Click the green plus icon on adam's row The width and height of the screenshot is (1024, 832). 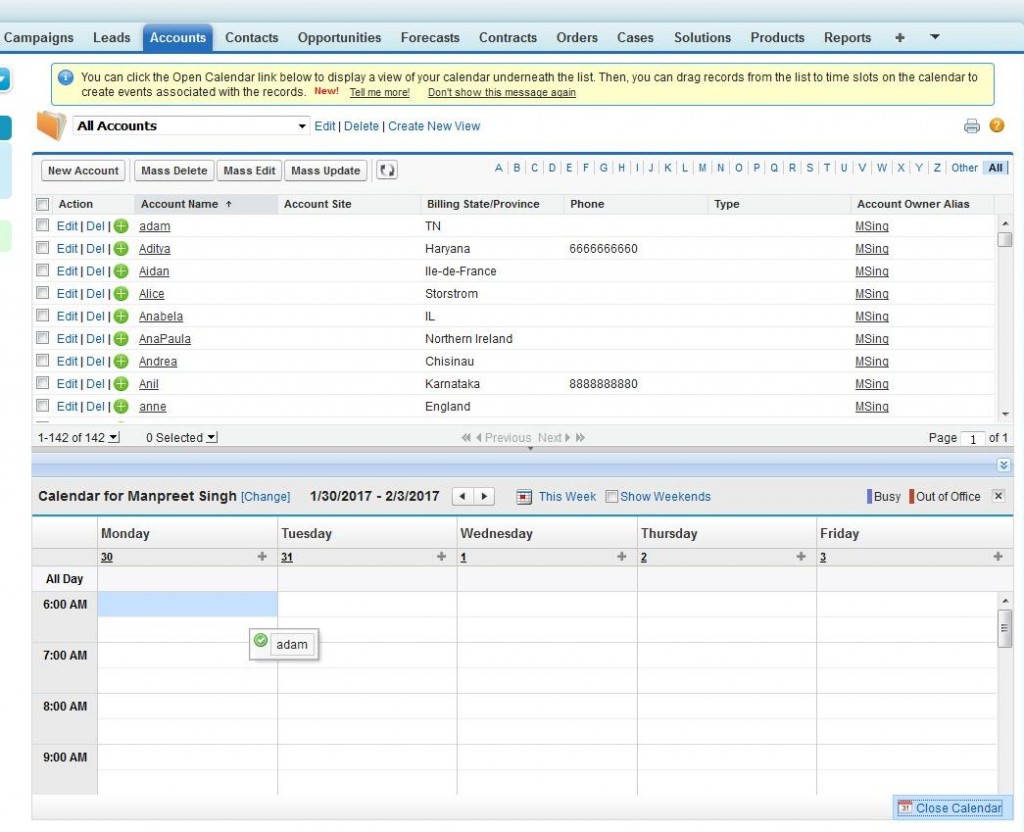tap(120, 226)
